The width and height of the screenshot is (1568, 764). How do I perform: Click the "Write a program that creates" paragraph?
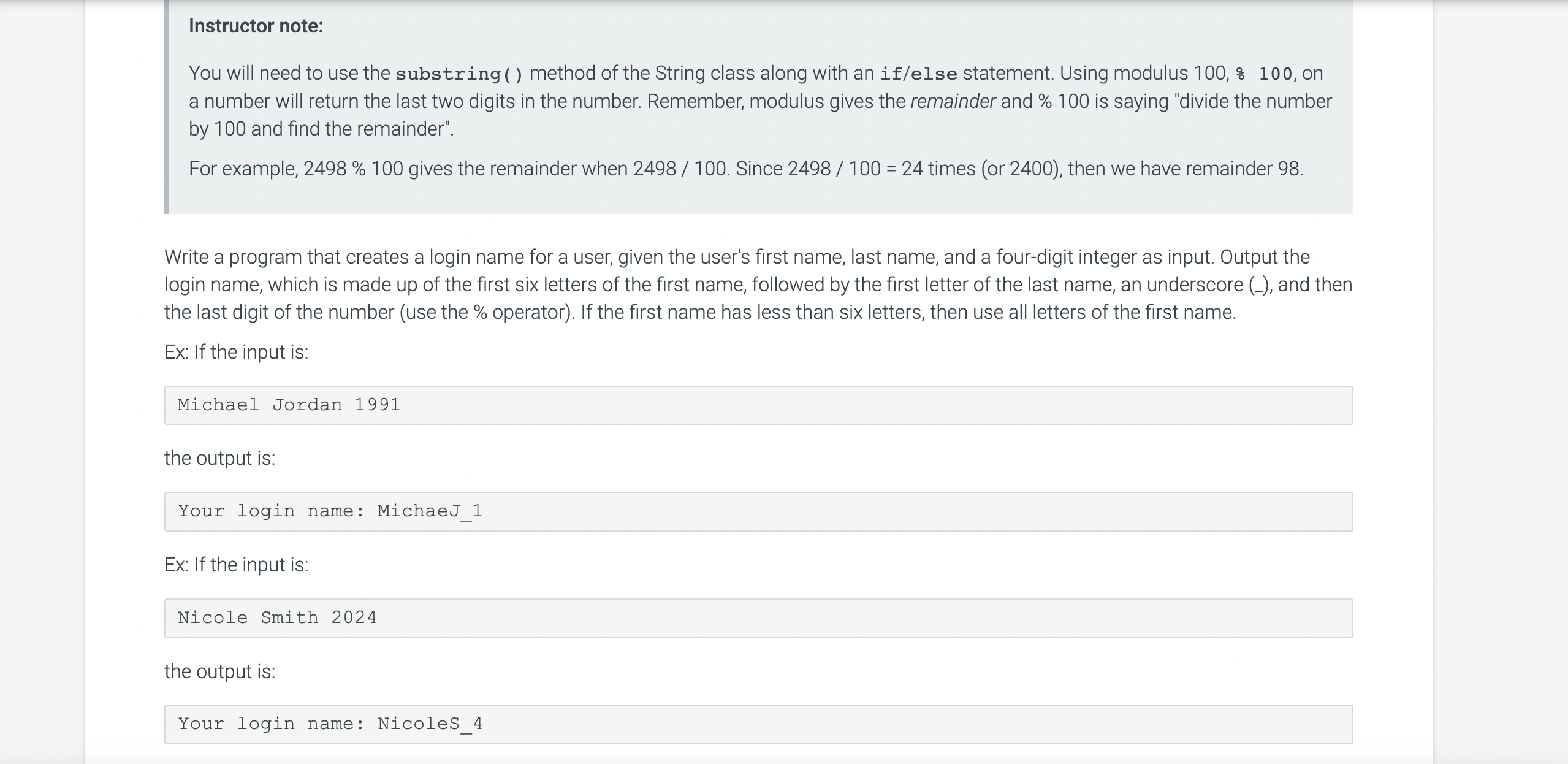pyautogui.click(x=758, y=285)
